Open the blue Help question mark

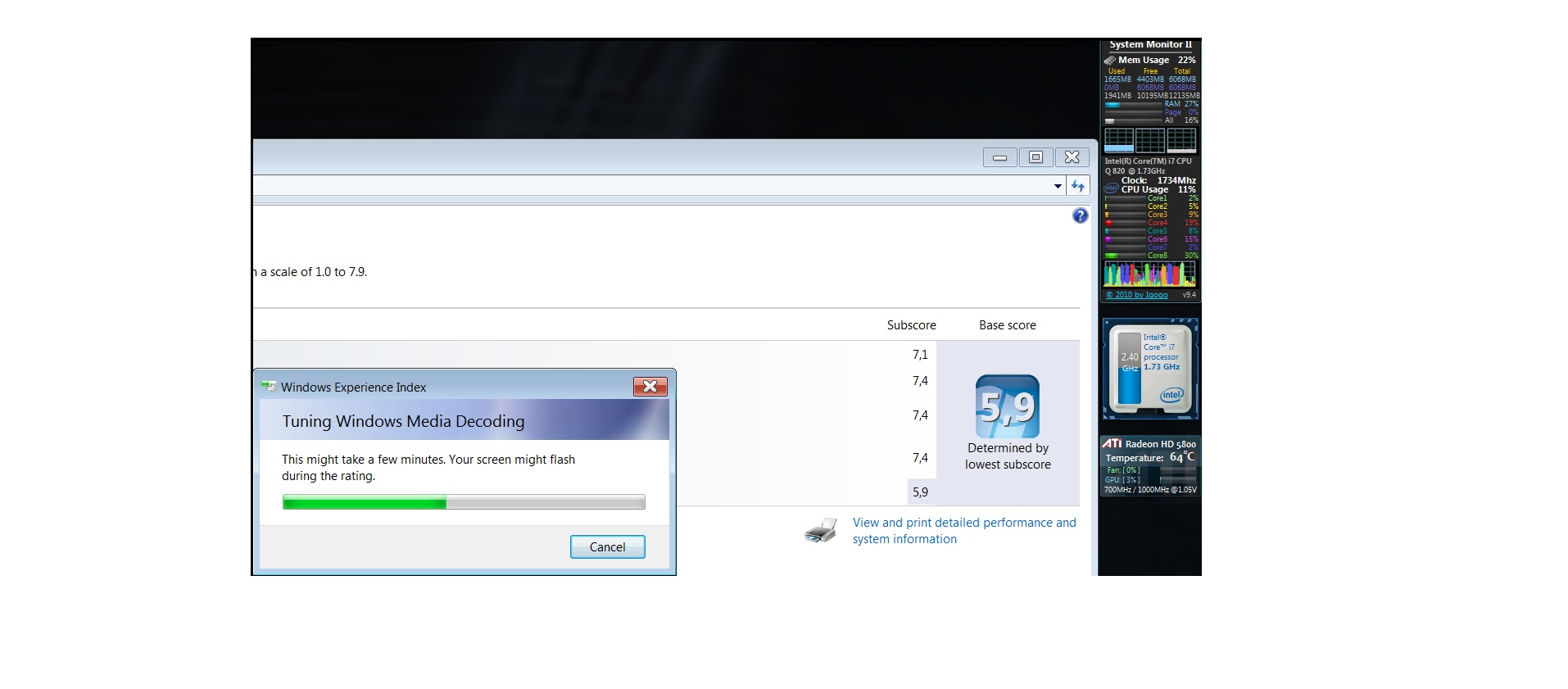click(1081, 215)
